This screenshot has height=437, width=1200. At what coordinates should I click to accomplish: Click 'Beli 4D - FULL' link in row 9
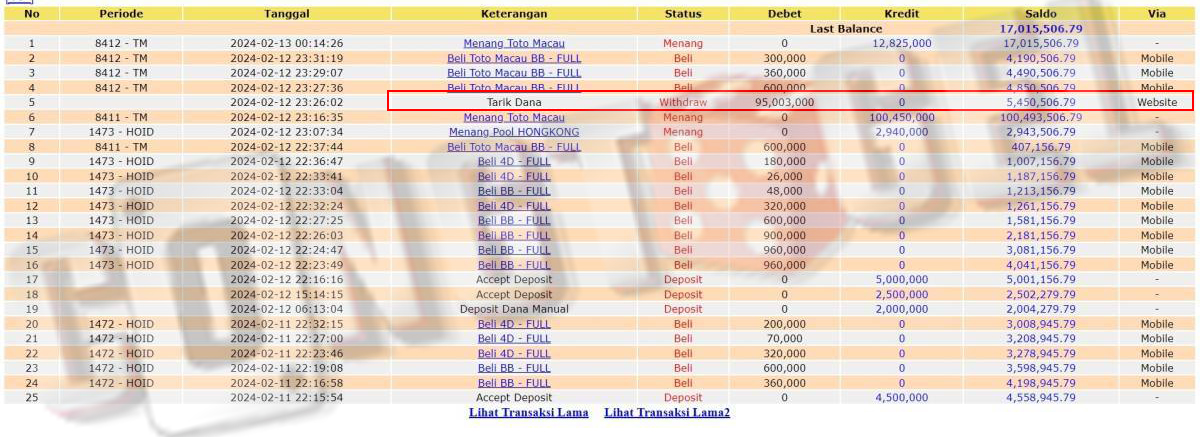click(513, 161)
